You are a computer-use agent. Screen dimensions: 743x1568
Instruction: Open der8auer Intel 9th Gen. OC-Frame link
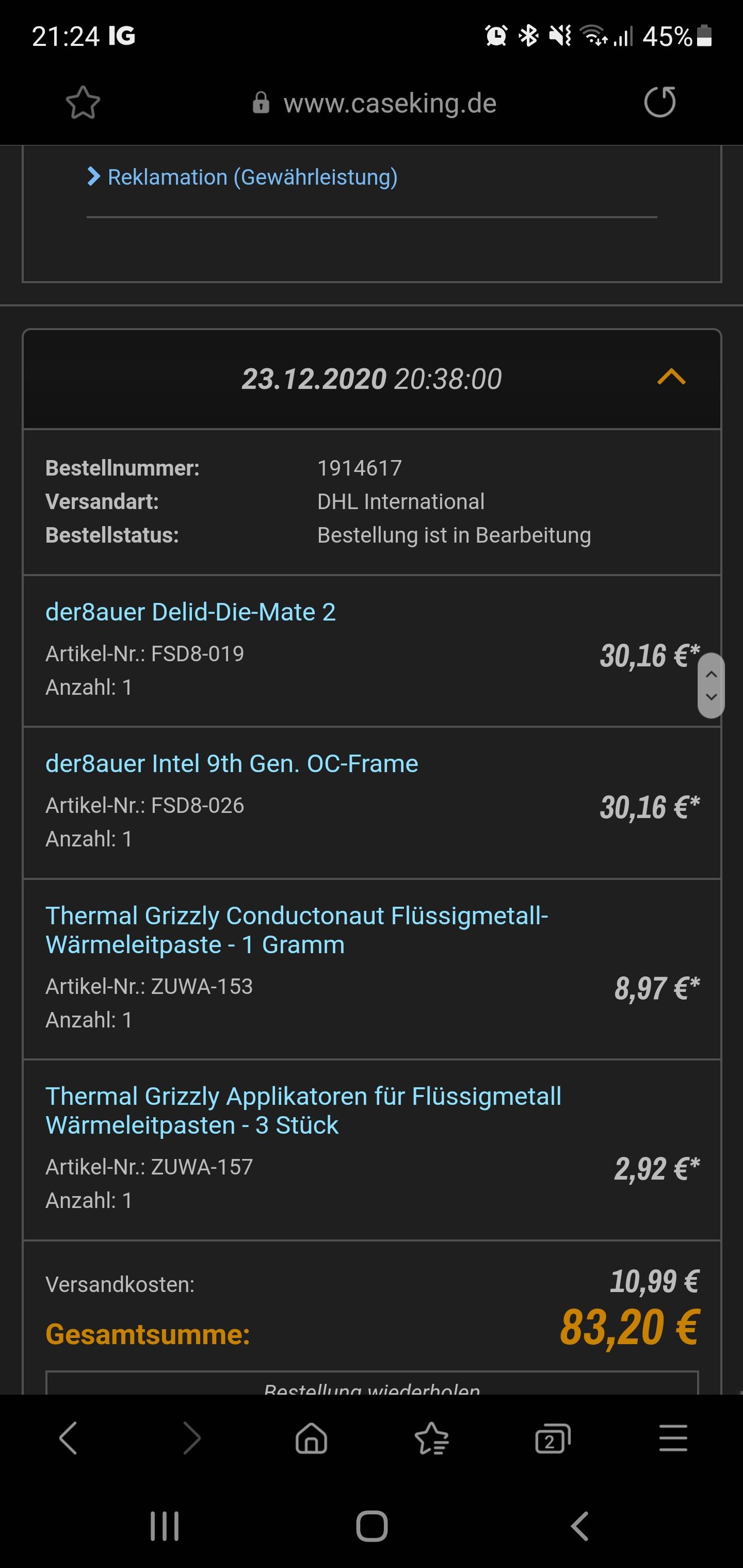click(232, 763)
